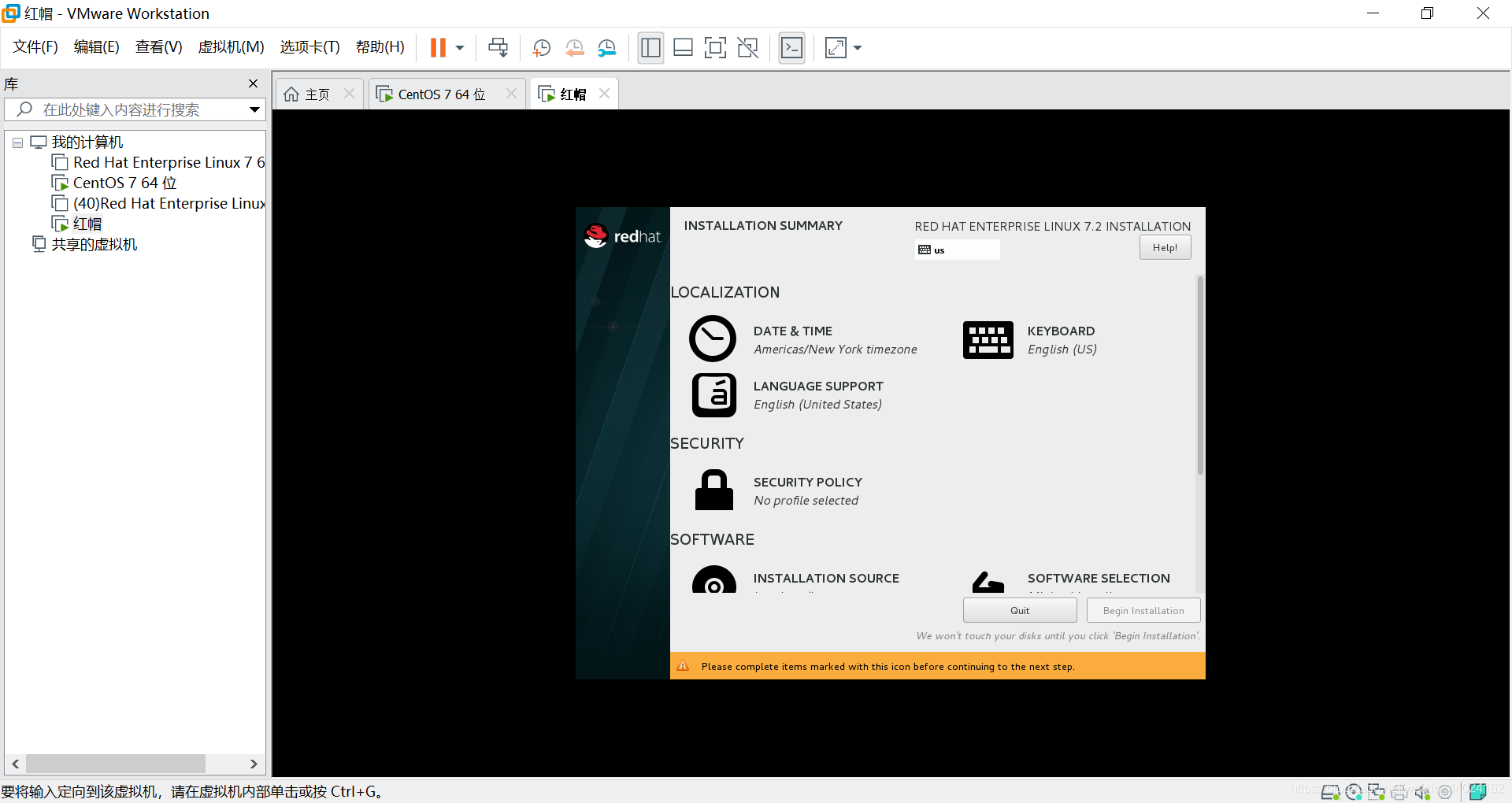1512x803 pixels.
Task: Select CentOS 7 64 位 in library tree
Action: pos(115,183)
